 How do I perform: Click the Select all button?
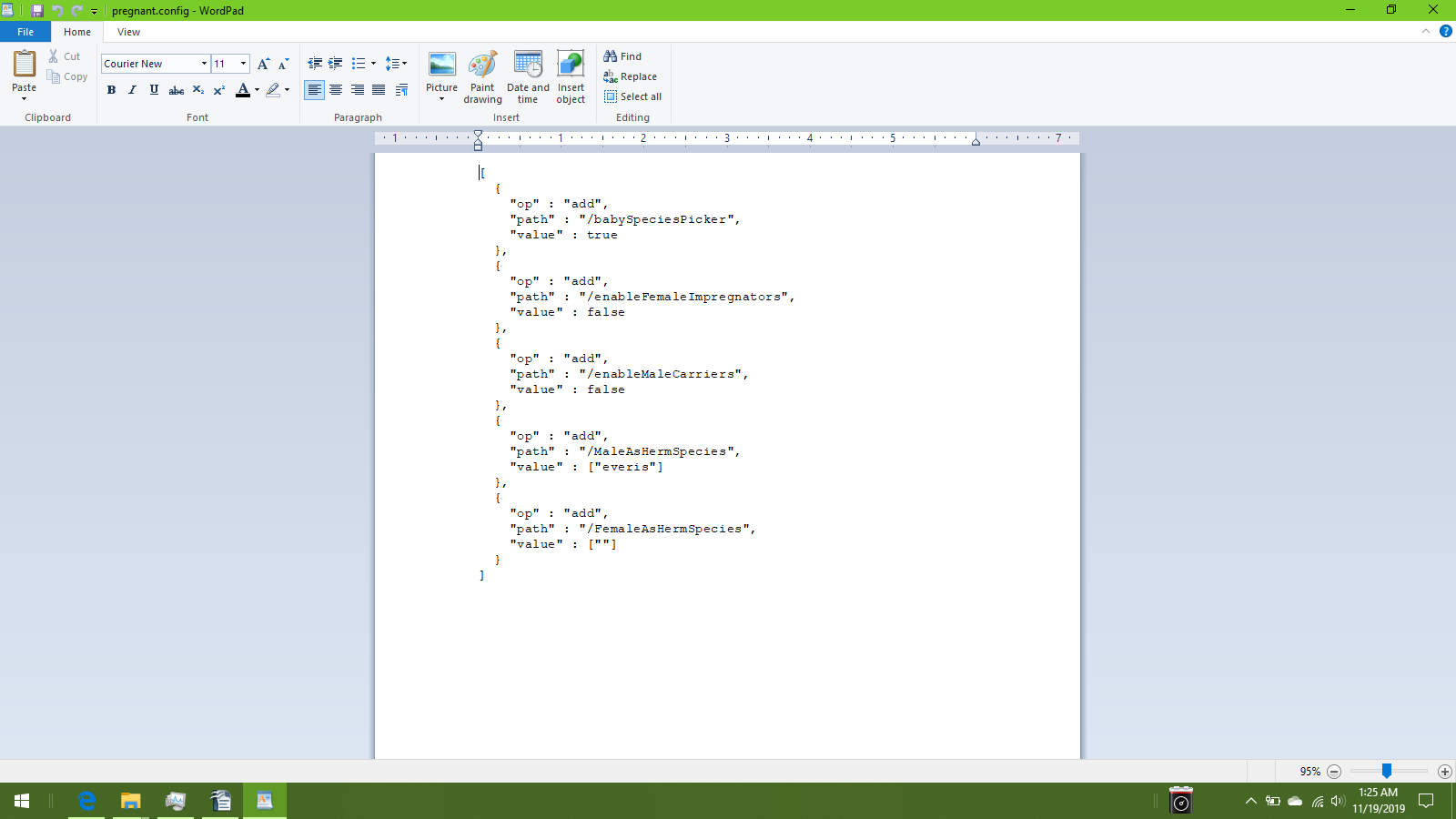(x=633, y=96)
